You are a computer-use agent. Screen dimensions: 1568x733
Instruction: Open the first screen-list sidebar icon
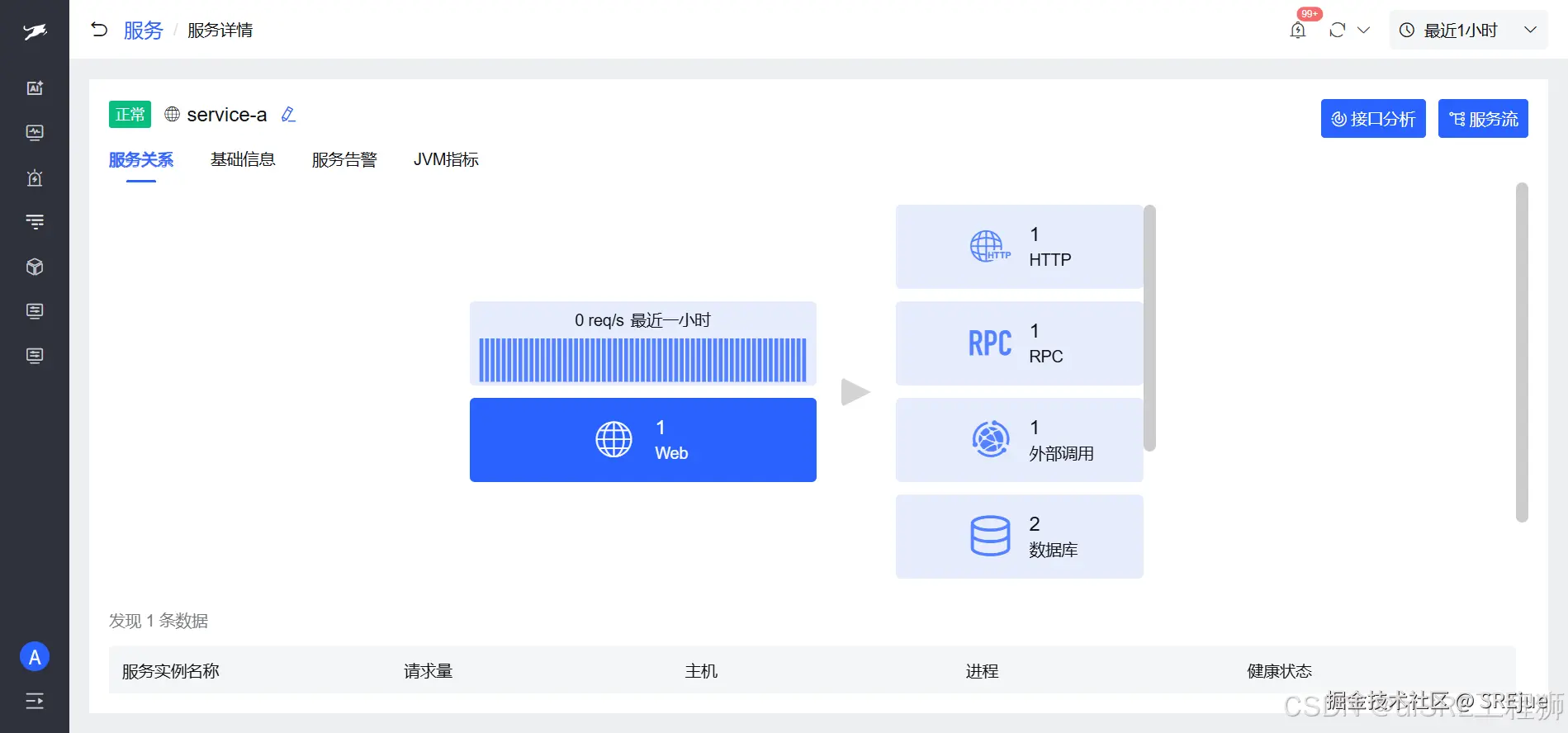pyautogui.click(x=35, y=311)
